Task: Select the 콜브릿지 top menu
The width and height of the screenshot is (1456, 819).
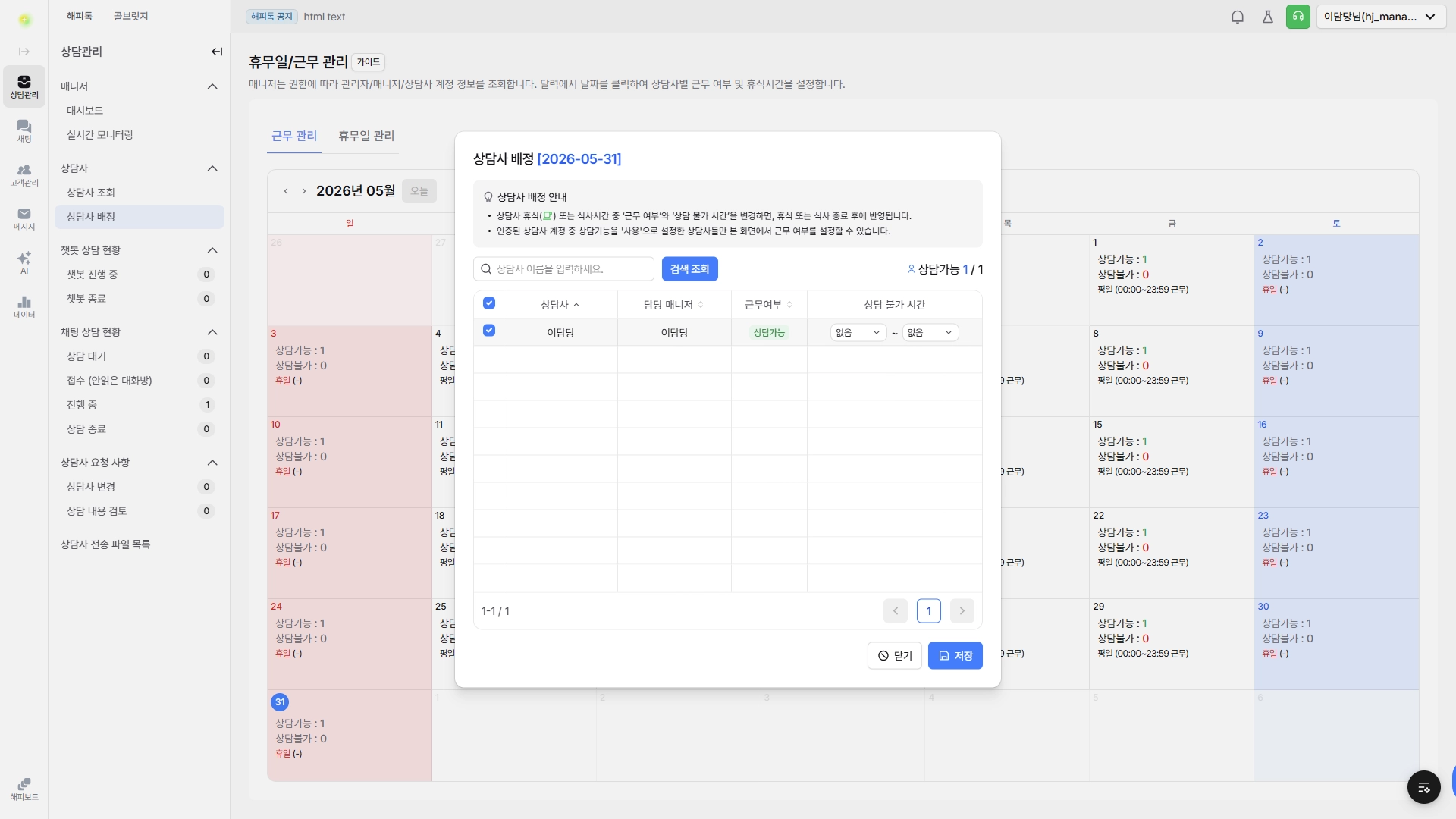Action: click(x=130, y=16)
